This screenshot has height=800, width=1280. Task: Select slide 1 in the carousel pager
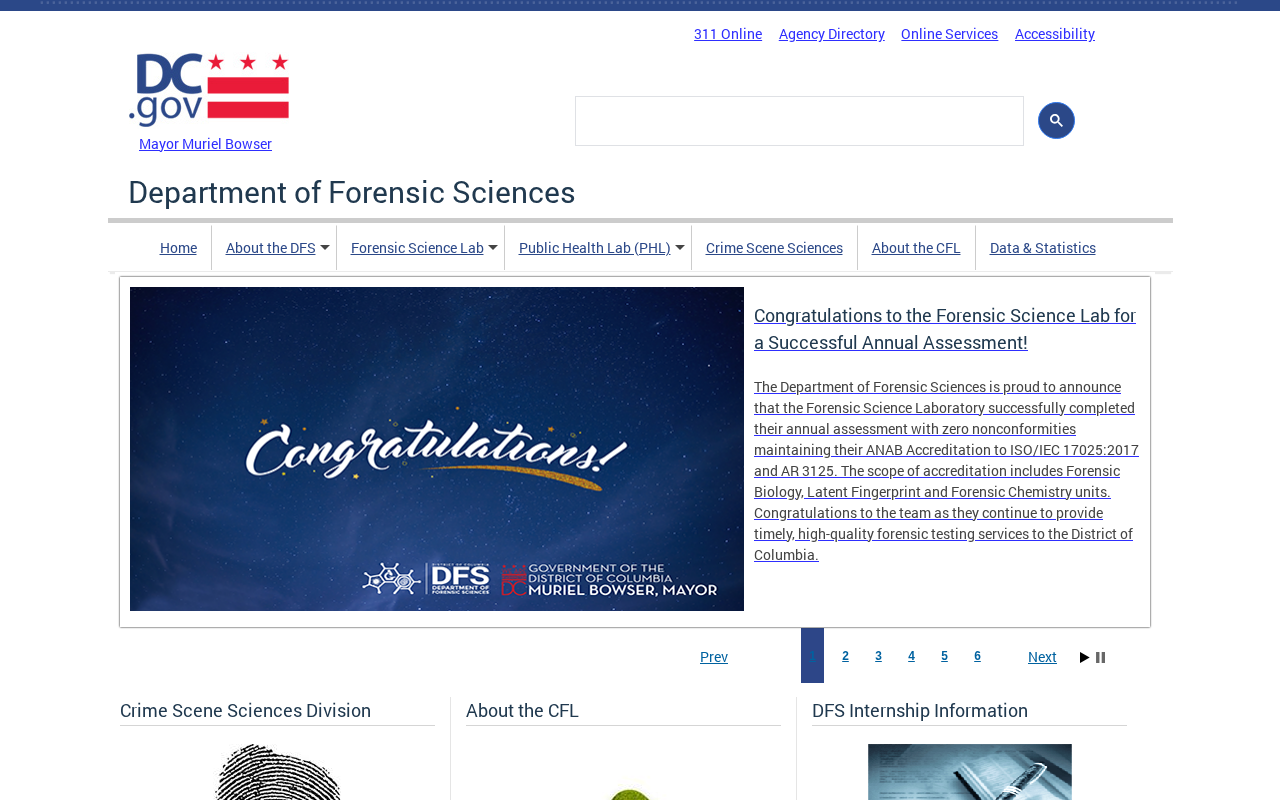[x=812, y=656]
